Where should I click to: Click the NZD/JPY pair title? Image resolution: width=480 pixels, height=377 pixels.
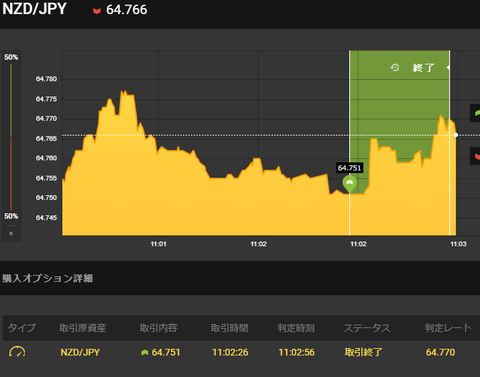point(34,9)
